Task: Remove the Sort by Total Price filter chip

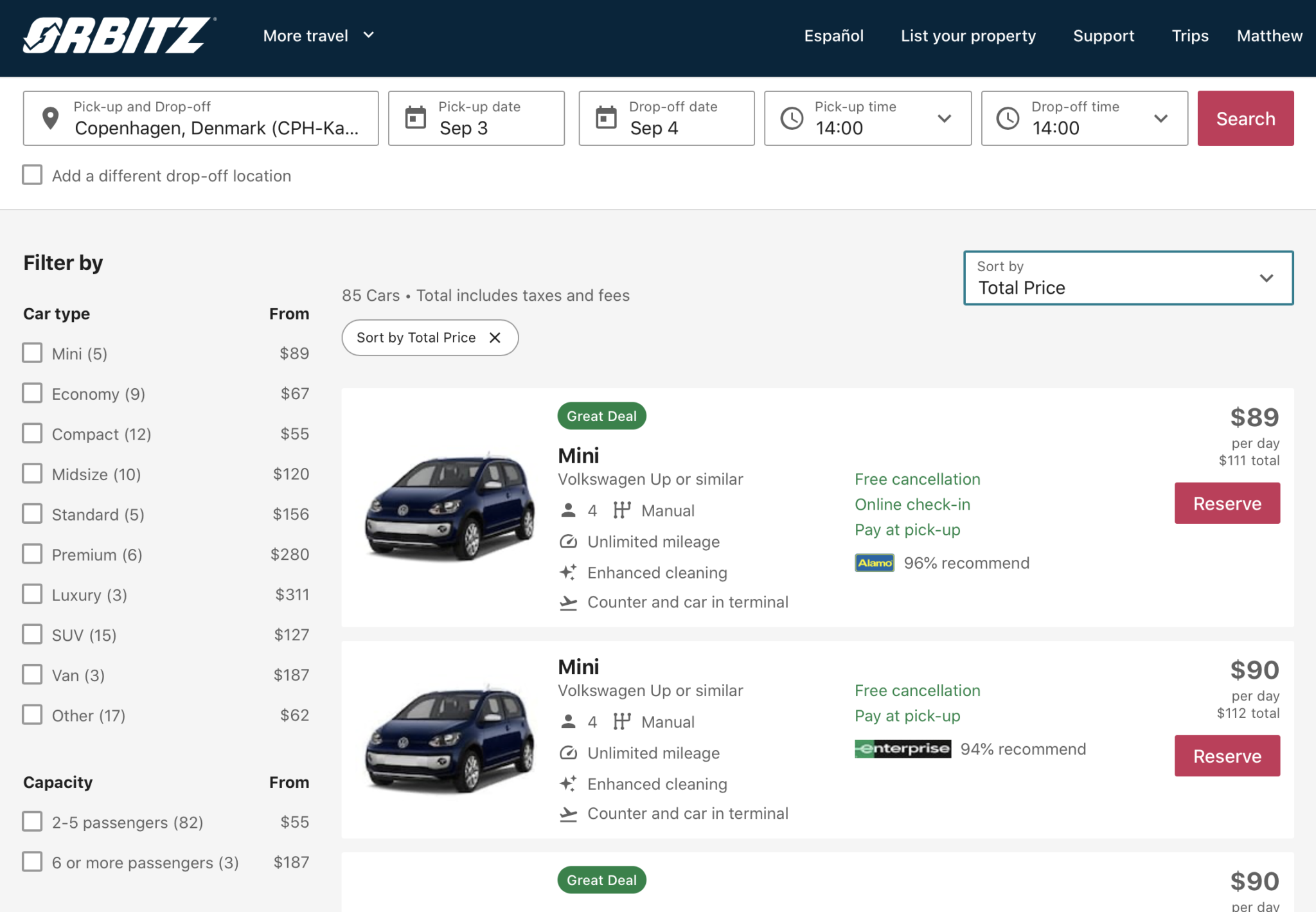Action: (x=495, y=337)
